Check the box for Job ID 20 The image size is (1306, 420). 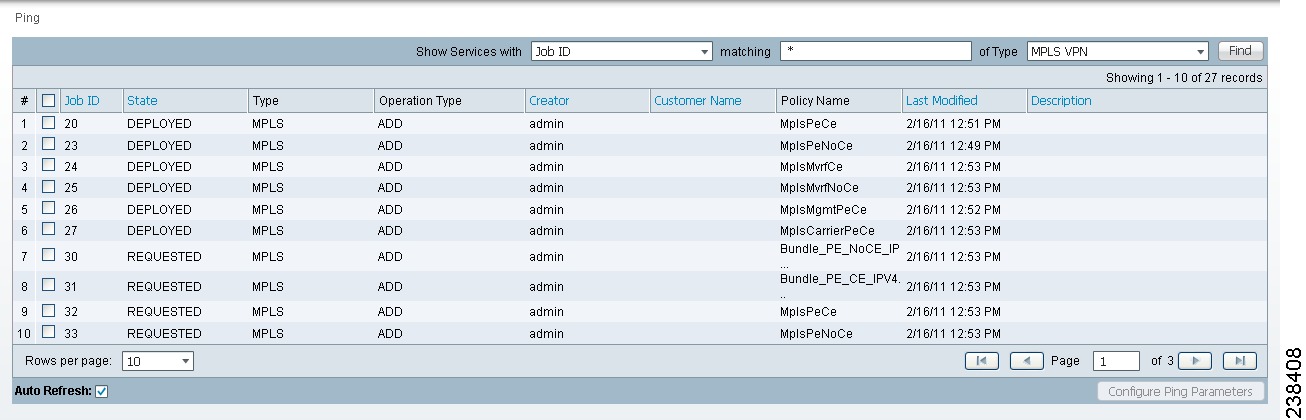(x=48, y=123)
